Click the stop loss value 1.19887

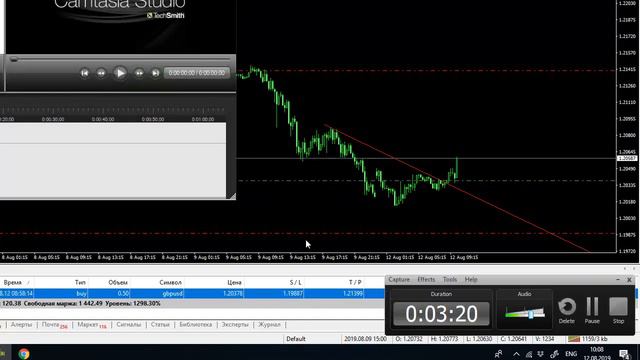coord(293,293)
